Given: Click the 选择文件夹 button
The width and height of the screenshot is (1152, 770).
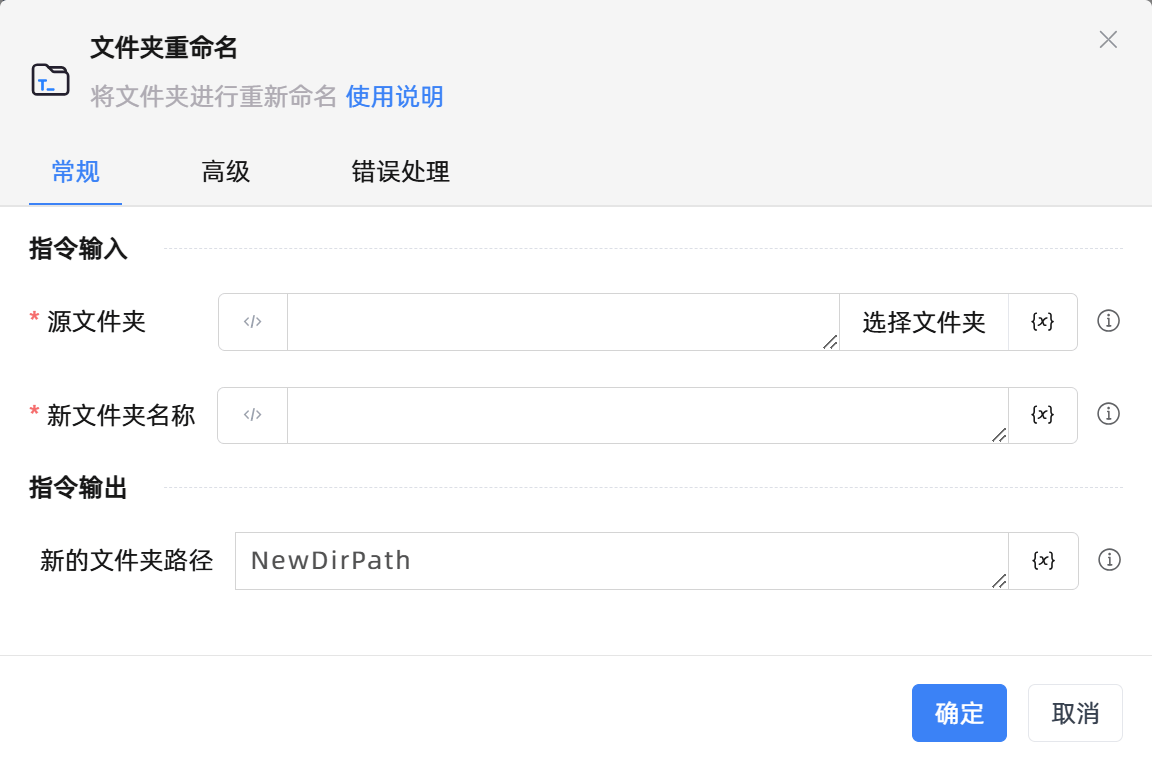Looking at the screenshot, I should tap(923, 321).
